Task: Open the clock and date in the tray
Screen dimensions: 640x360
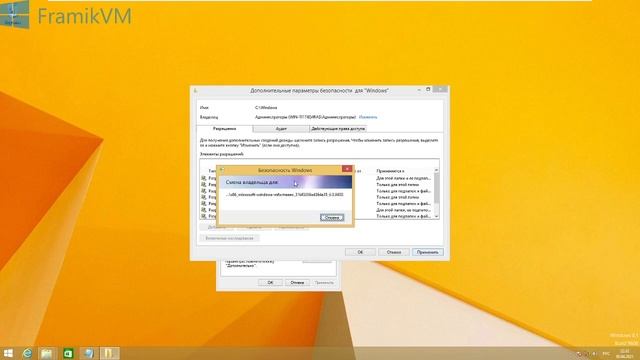Action: [x=624, y=353]
